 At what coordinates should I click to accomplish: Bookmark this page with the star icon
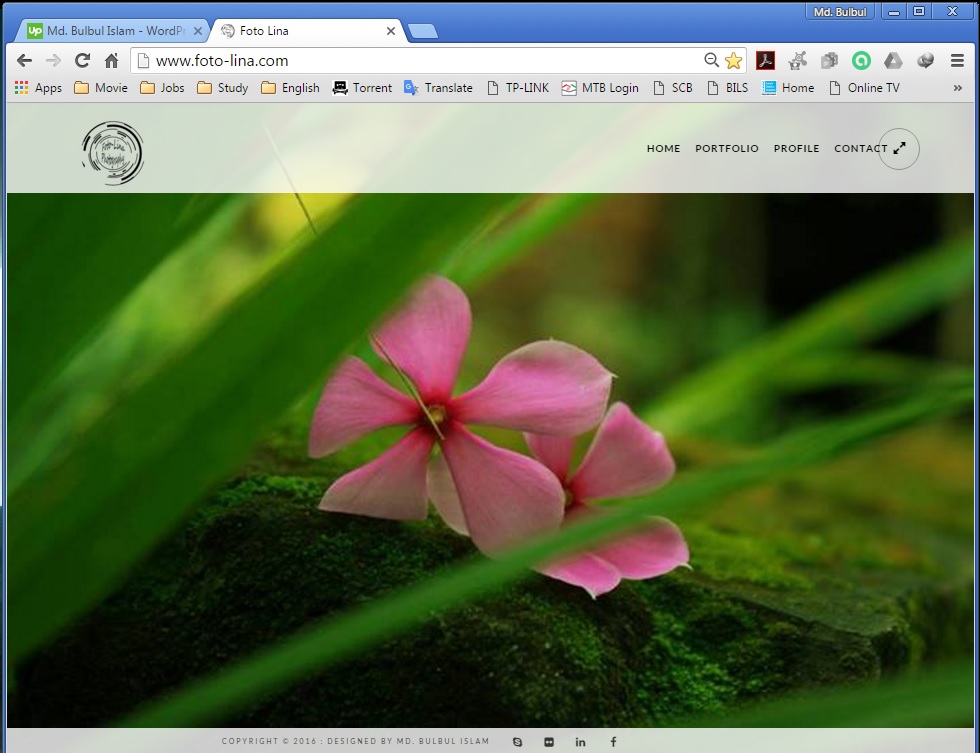click(733, 61)
